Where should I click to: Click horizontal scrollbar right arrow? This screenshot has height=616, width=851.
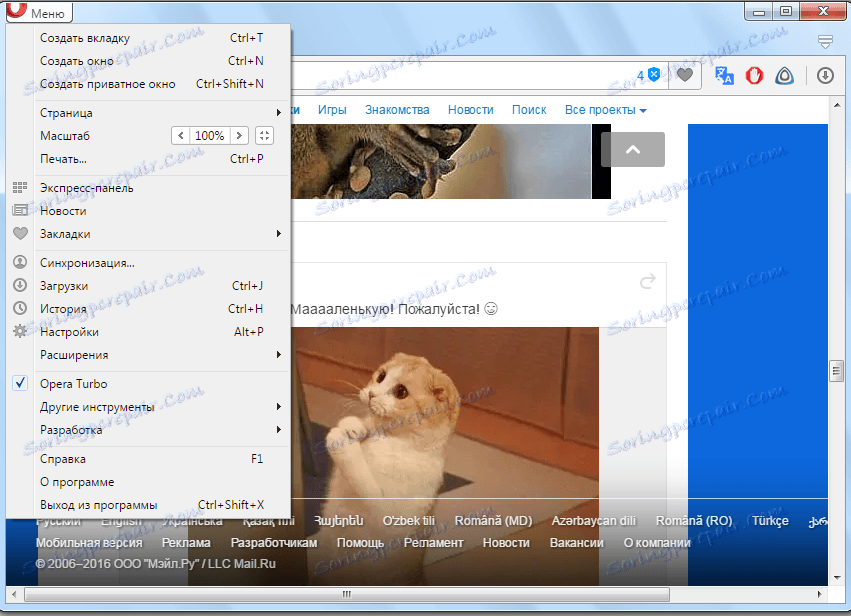coord(820,594)
